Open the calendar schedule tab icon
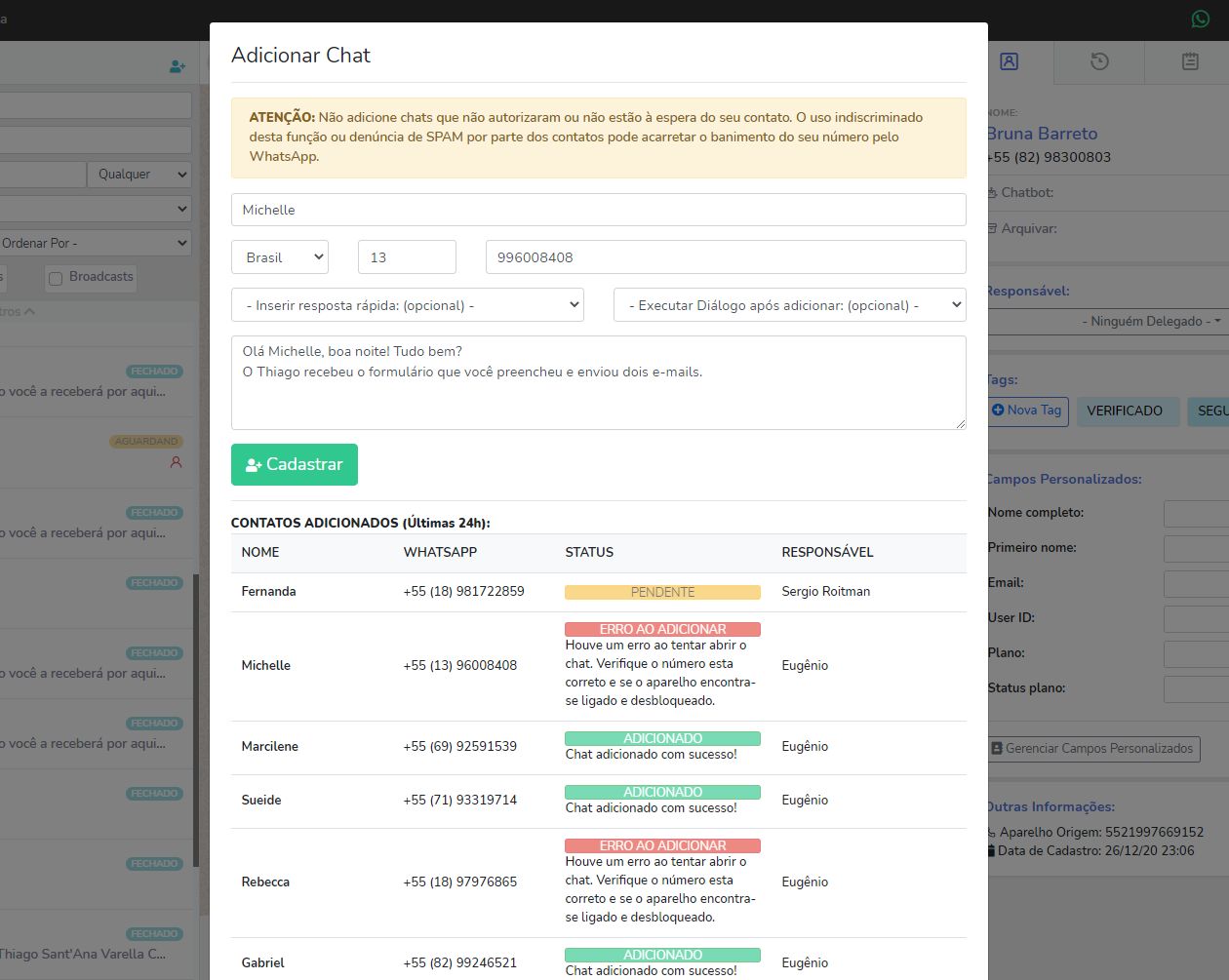This screenshot has height=980, width=1229. click(x=1190, y=61)
